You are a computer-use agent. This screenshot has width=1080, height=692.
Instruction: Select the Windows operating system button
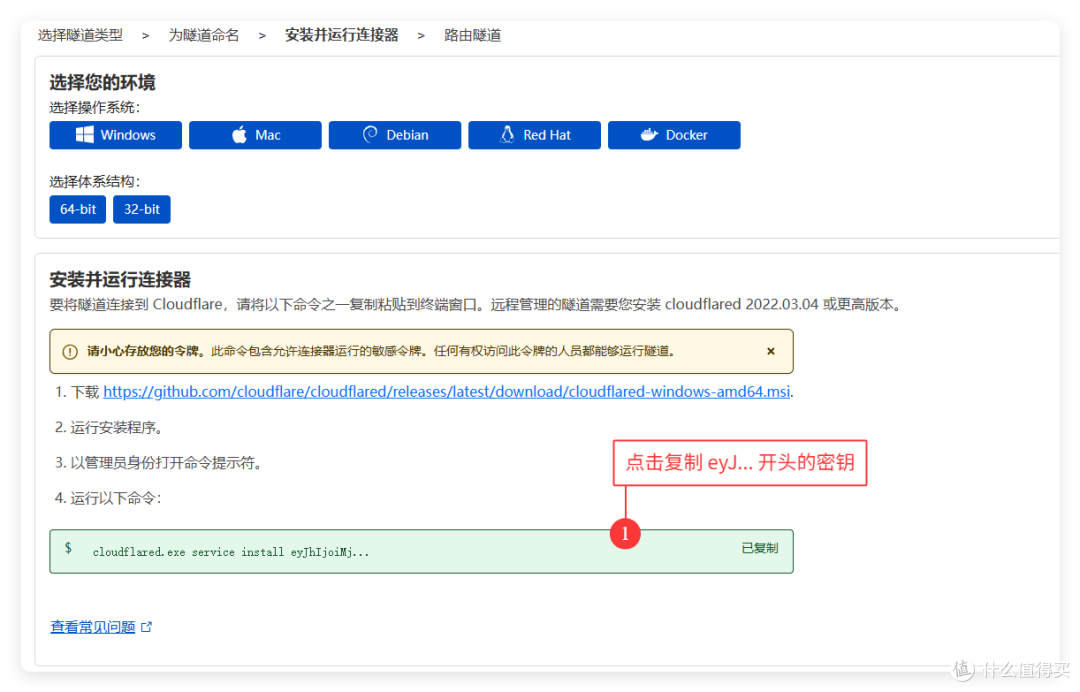pos(115,135)
